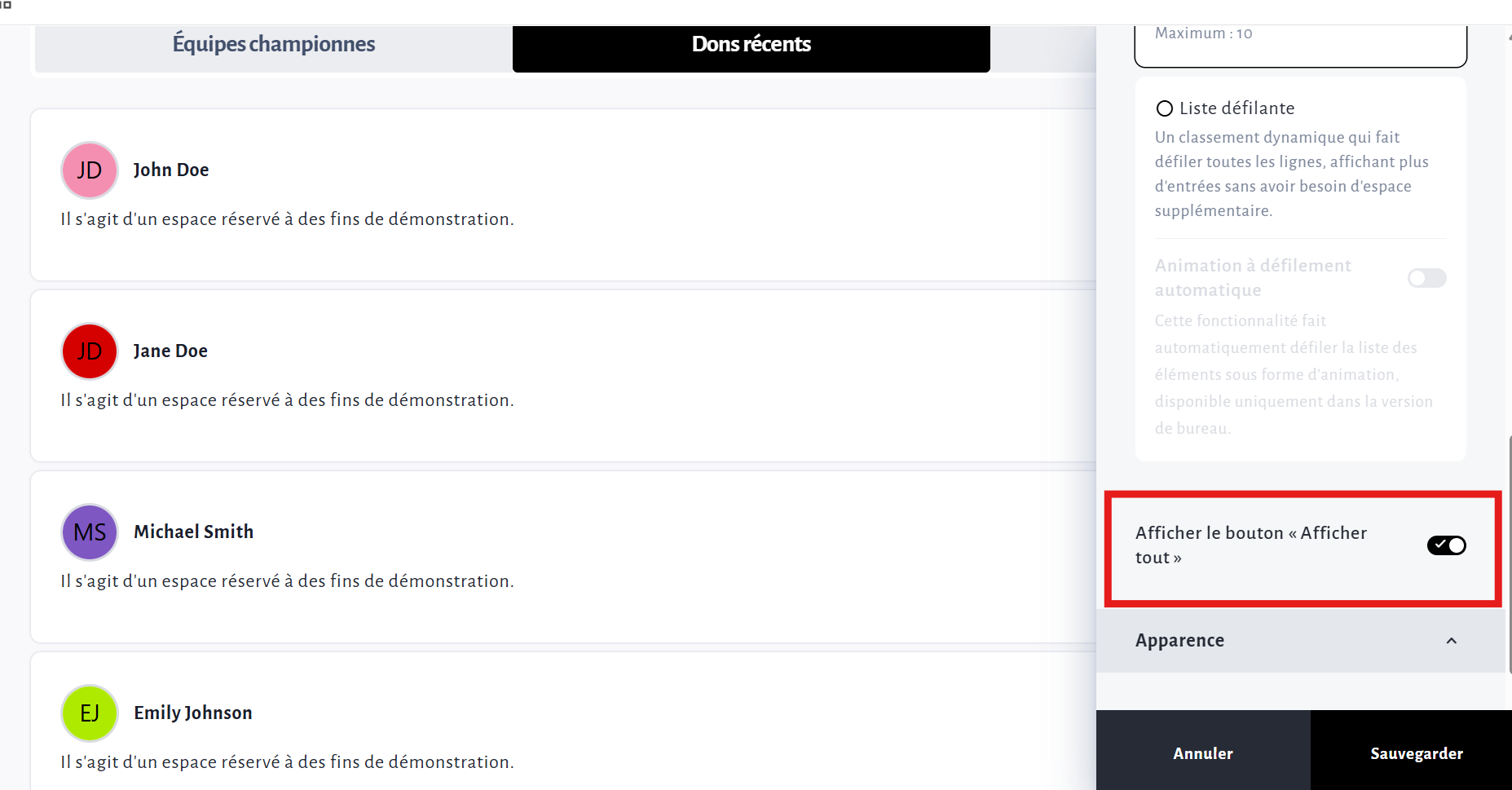
Task: Click the Jane Doe donation card description
Action: coord(287,400)
